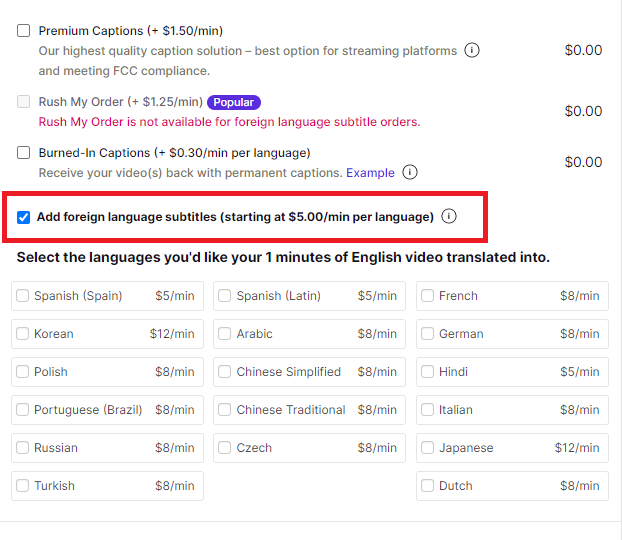Check the Dutch language option

[x=428, y=486]
